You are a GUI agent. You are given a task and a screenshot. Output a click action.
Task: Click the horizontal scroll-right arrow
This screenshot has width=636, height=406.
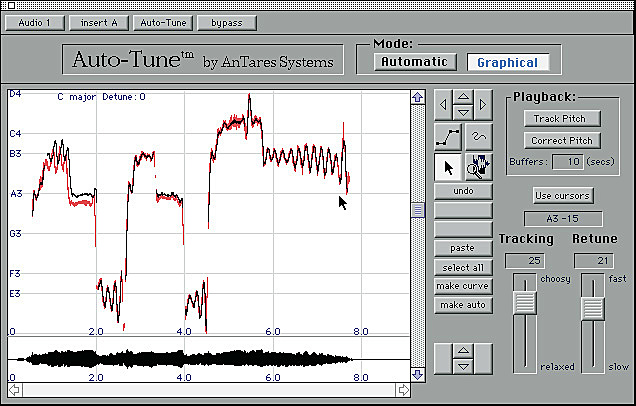tap(403, 390)
